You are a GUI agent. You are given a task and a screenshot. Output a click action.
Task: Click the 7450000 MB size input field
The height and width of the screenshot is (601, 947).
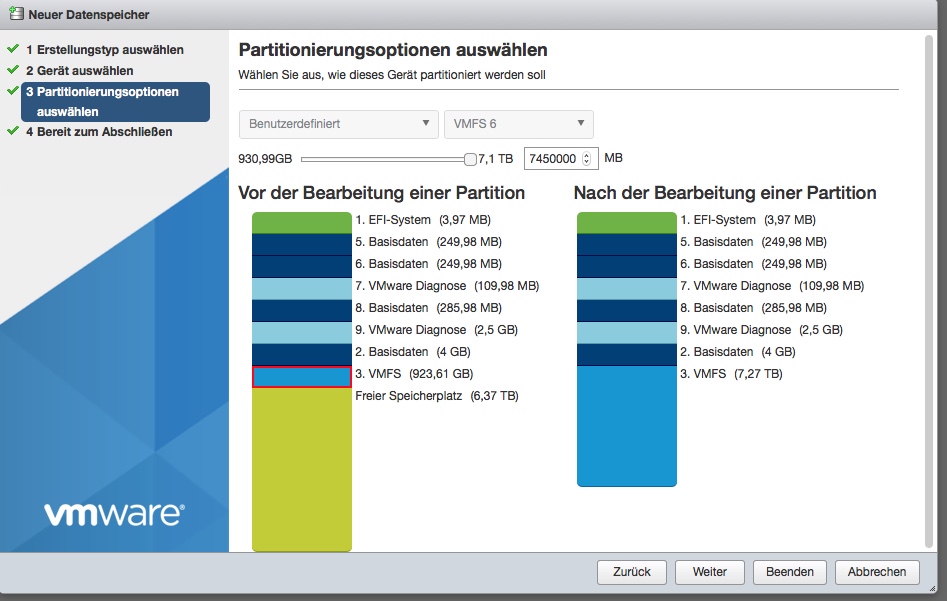pyautogui.click(x=551, y=158)
